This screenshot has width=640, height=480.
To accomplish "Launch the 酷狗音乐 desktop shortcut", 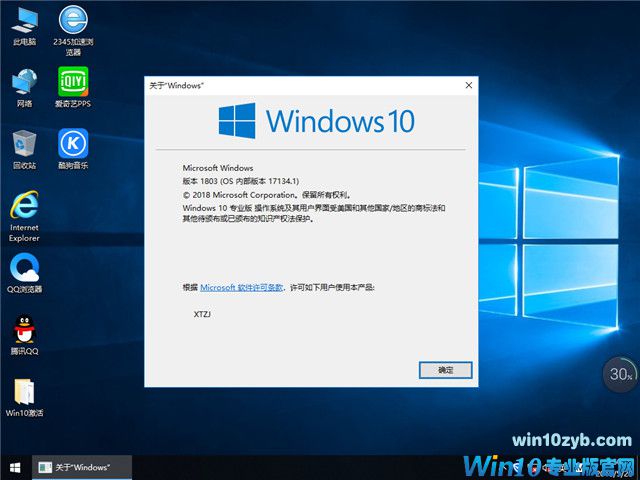I will click(73, 149).
